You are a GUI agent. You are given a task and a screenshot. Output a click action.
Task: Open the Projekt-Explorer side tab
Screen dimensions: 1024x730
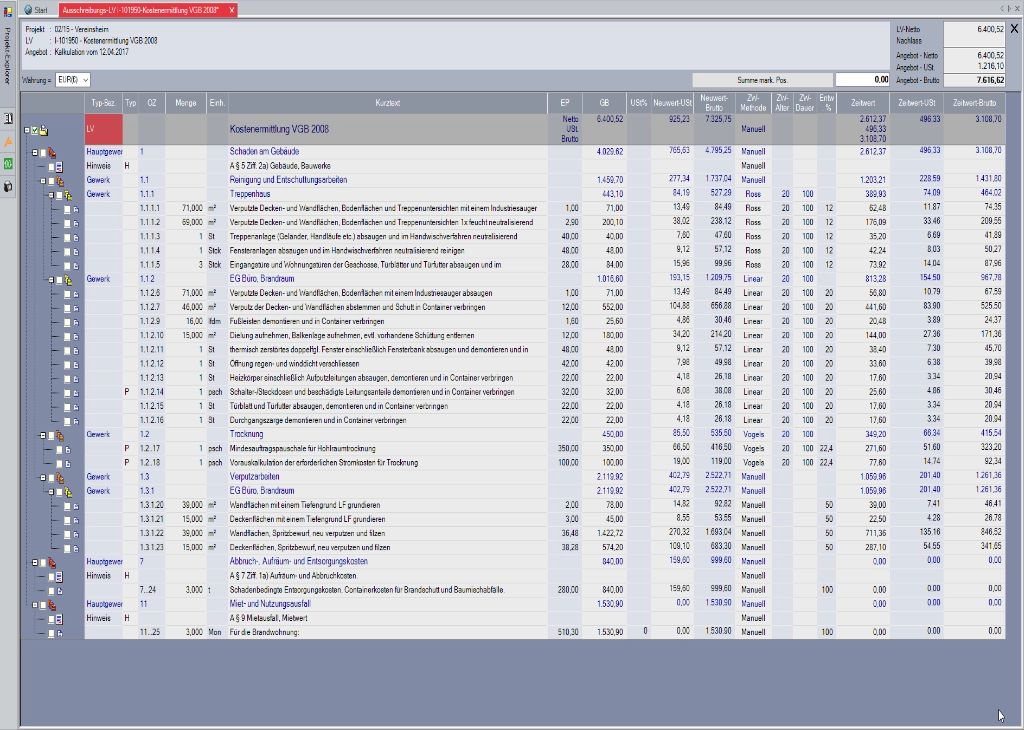(8, 56)
